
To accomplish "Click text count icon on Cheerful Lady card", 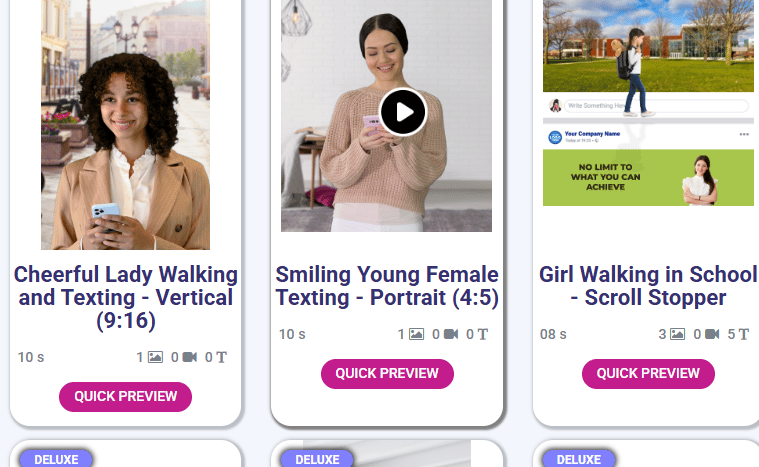I will click(221, 357).
